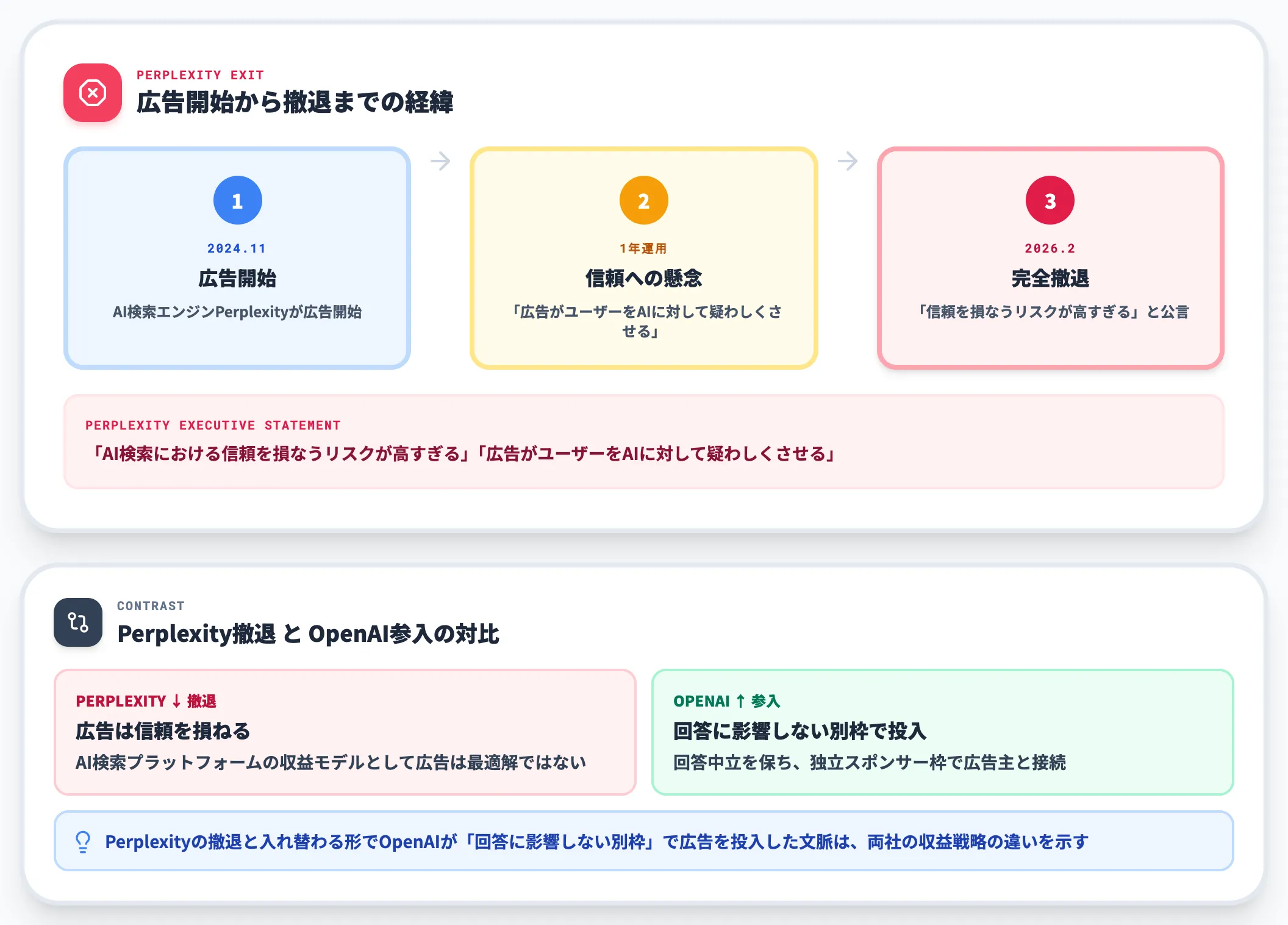Click the "OPENAI ↑ 参入" label
Viewport: 1288px width, 925px height.
(727, 701)
